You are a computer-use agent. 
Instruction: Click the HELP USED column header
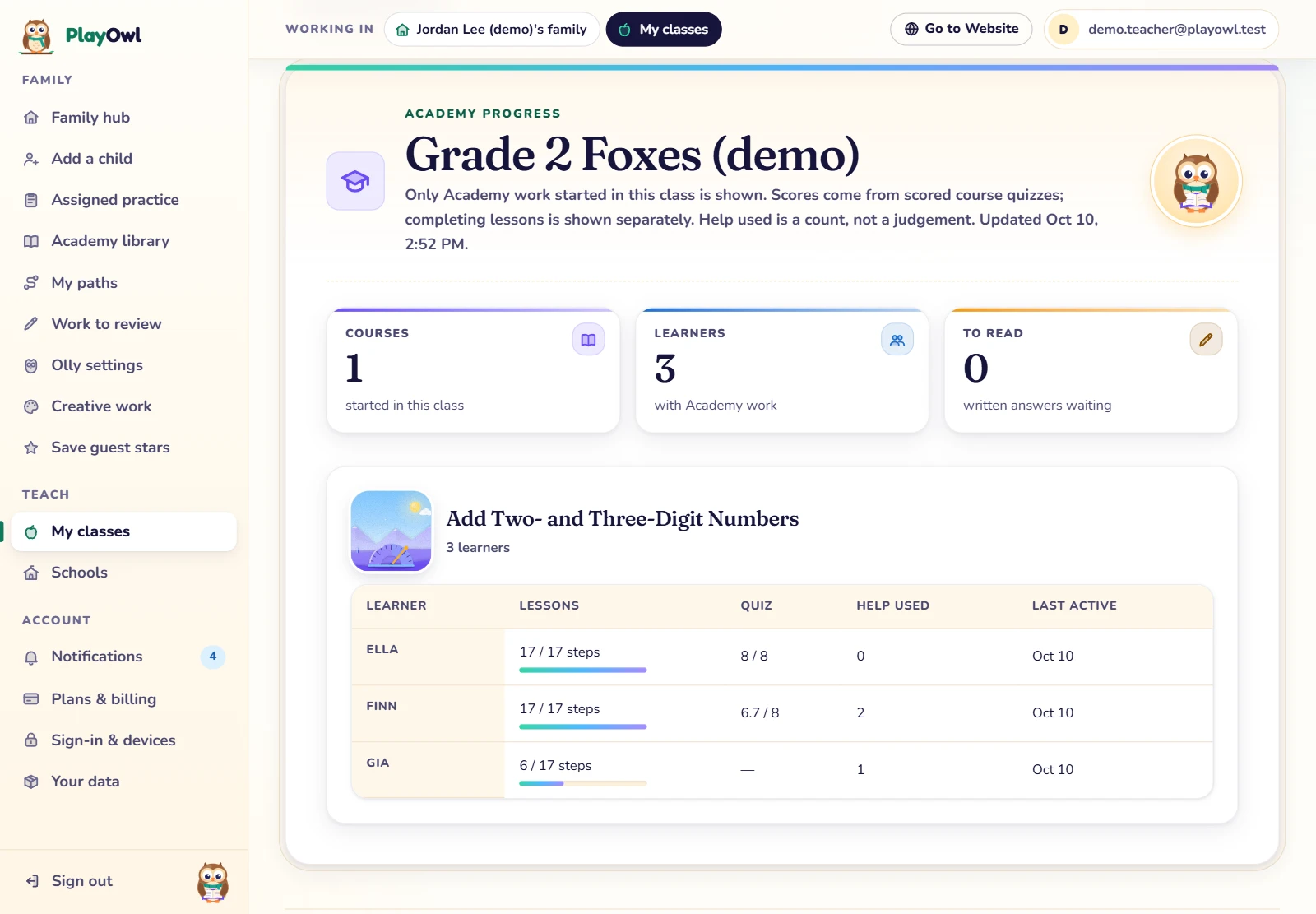point(893,605)
